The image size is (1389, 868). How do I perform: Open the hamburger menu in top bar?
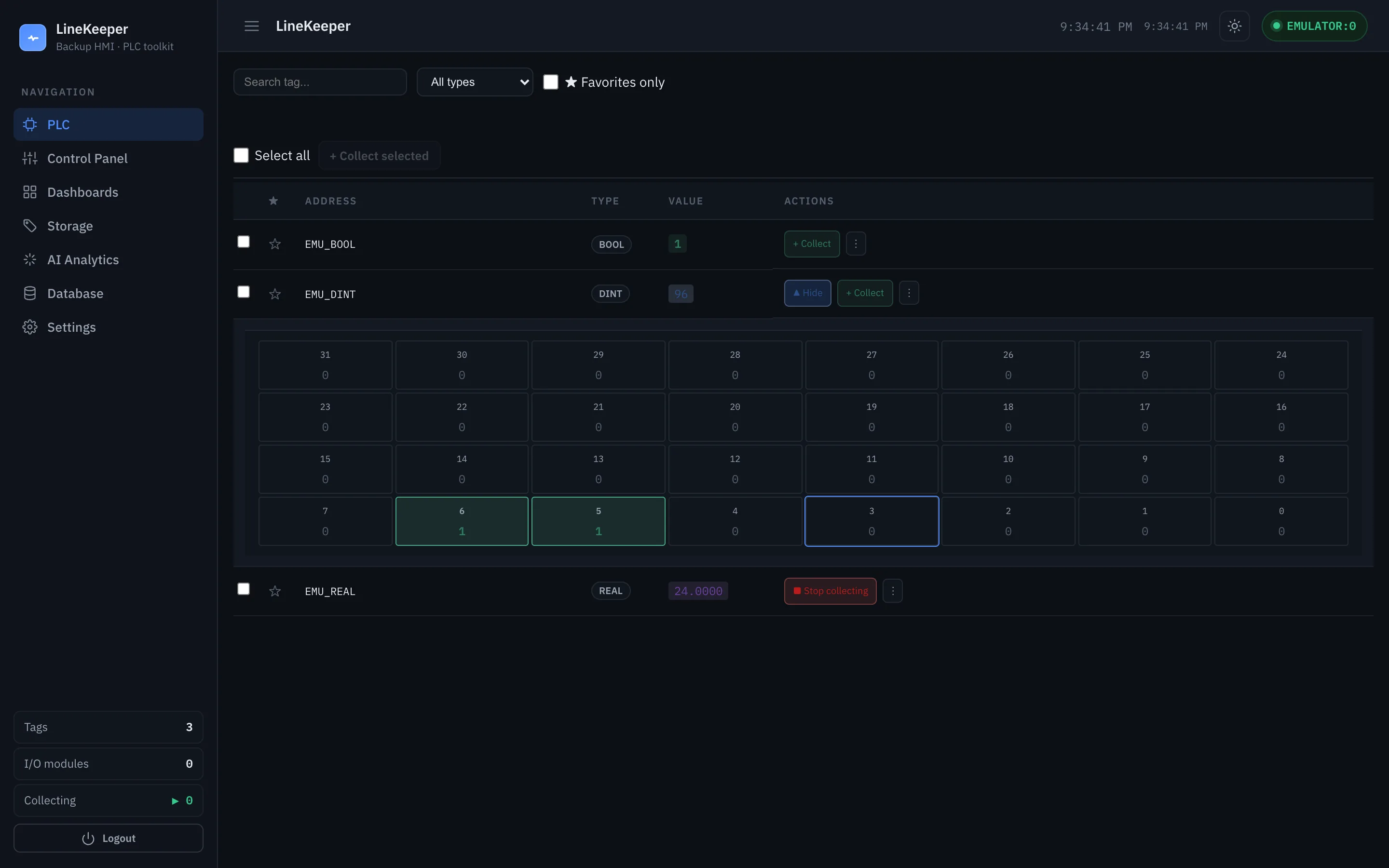click(251, 26)
